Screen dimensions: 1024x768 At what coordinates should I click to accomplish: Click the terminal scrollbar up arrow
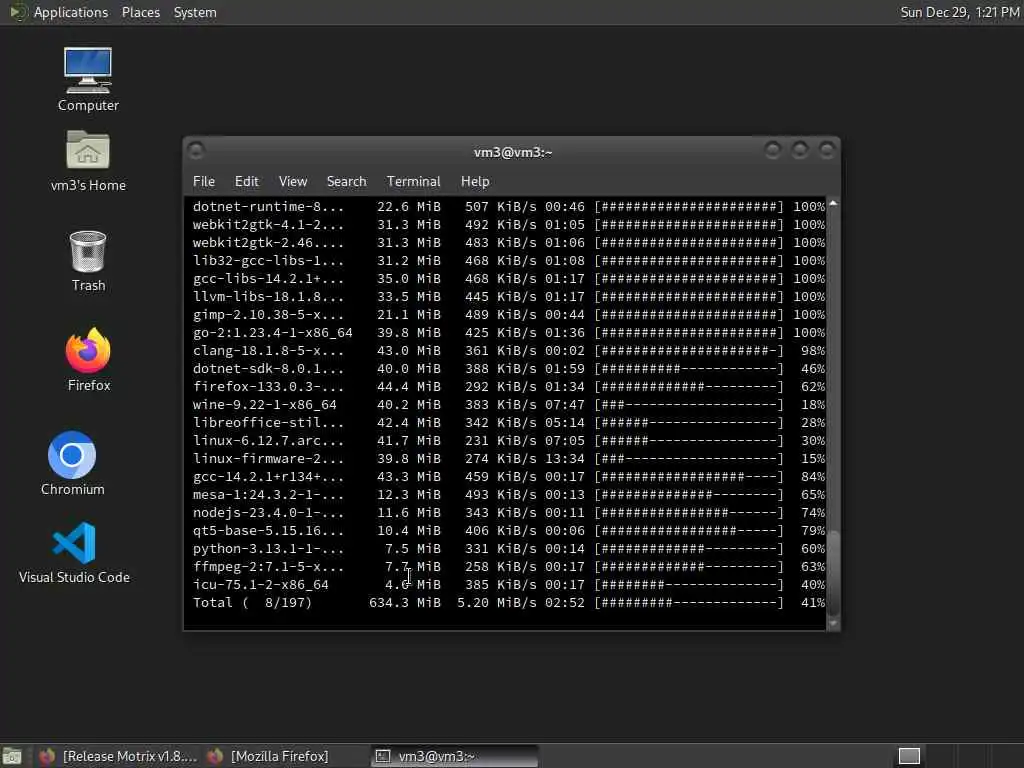coord(833,204)
